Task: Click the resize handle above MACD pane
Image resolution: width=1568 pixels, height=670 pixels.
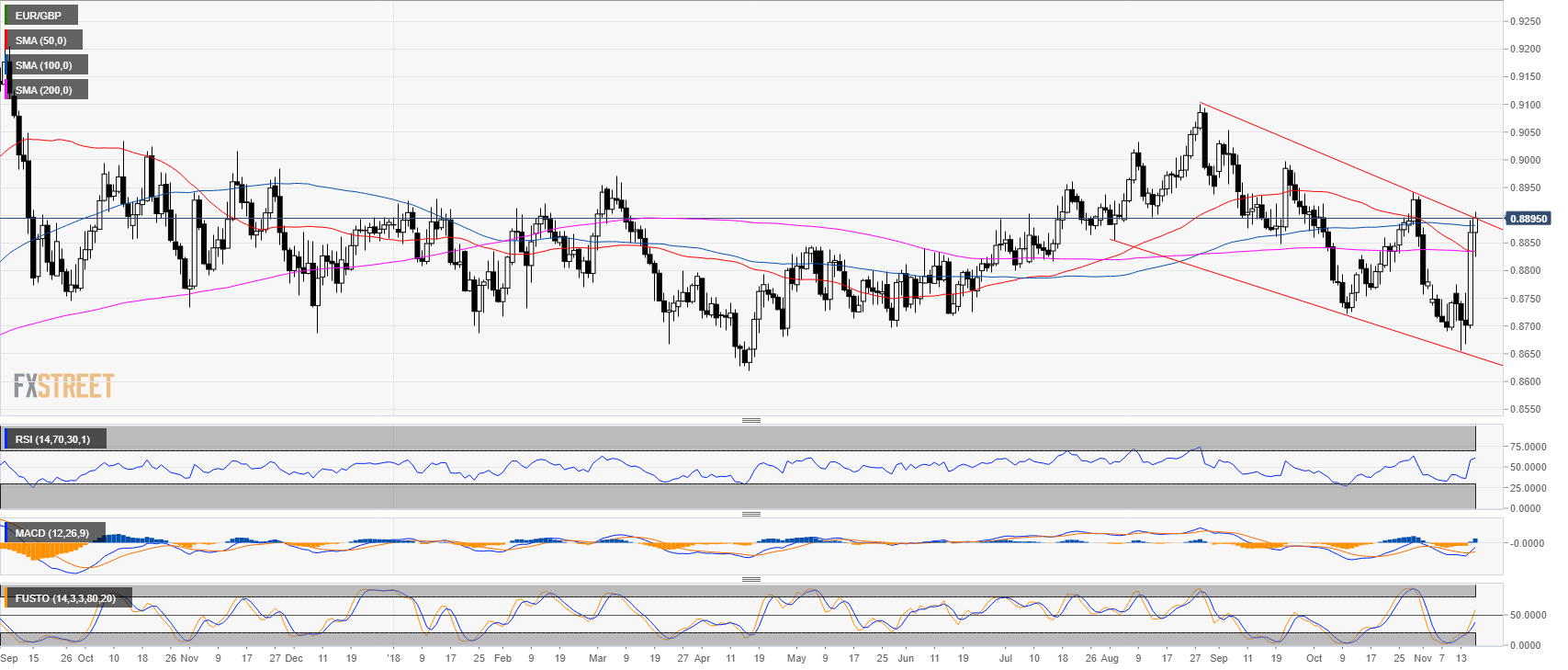Action: 750,514
